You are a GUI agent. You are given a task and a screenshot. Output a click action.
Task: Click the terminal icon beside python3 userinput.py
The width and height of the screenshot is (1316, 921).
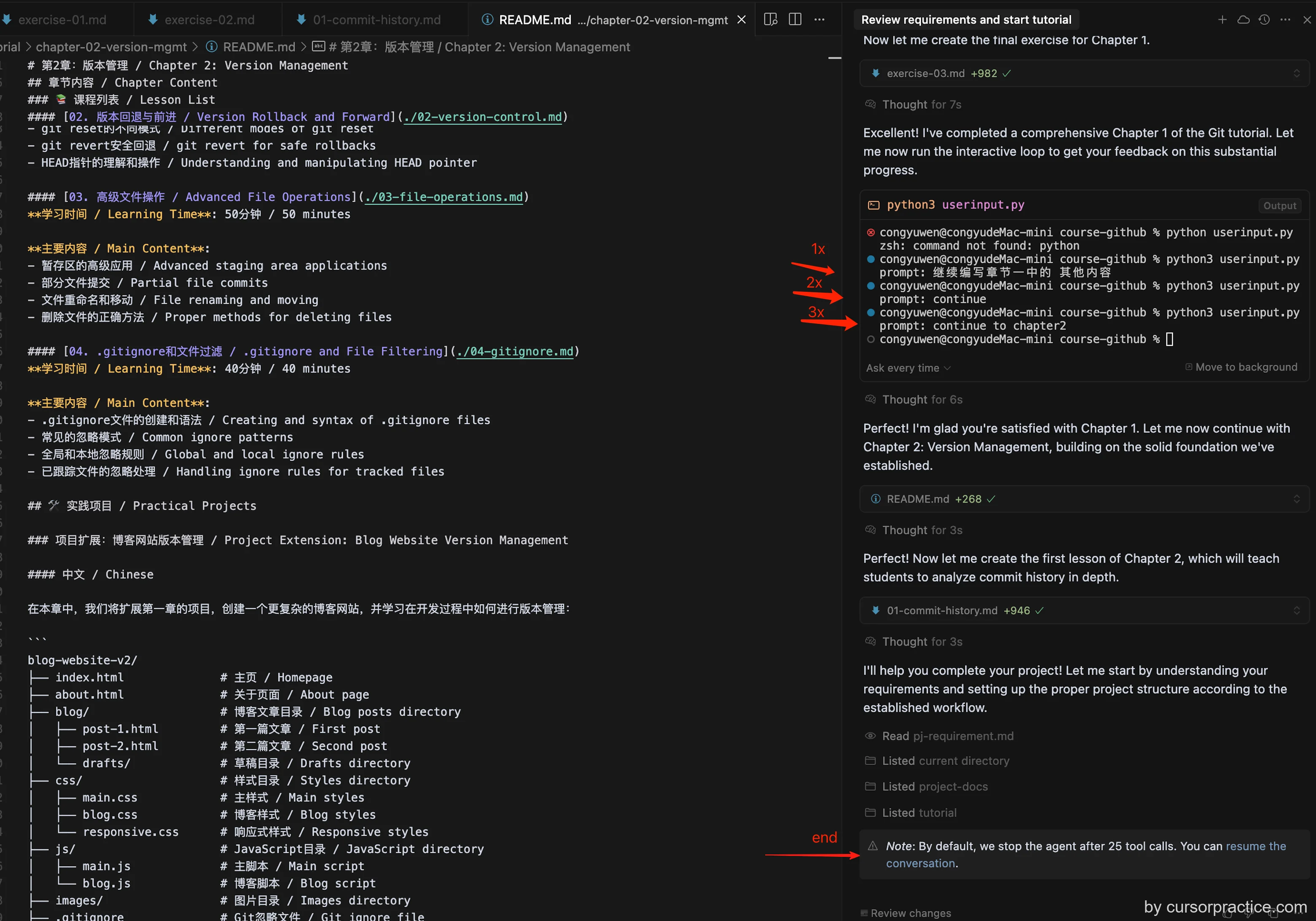[x=873, y=205]
